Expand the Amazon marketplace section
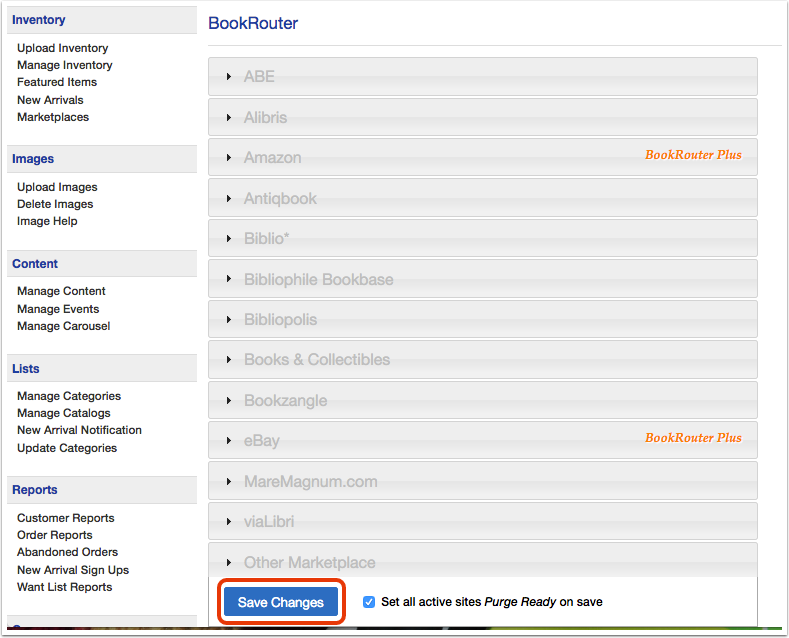789x638 pixels. pyautogui.click(x=483, y=157)
